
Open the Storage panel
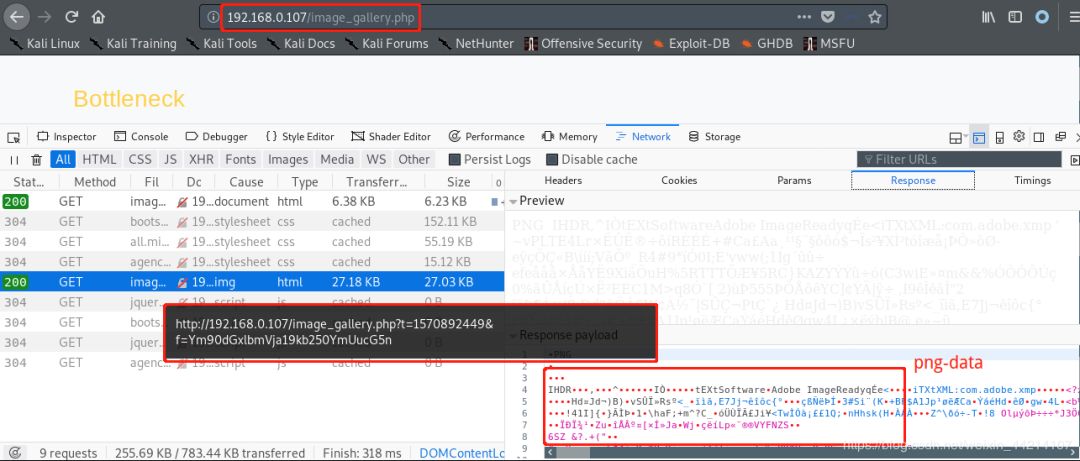tap(714, 136)
